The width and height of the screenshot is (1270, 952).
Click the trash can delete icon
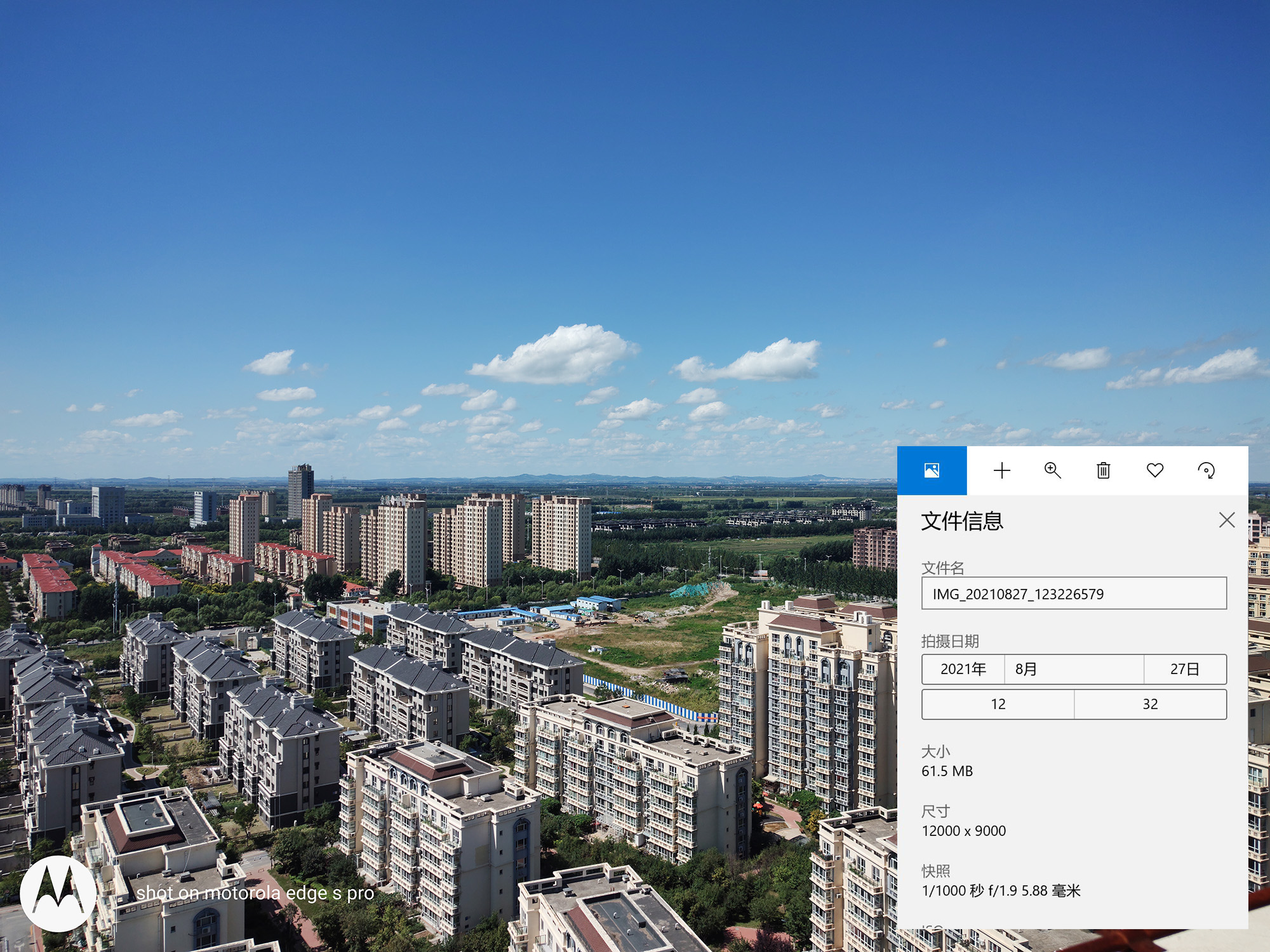point(1104,470)
